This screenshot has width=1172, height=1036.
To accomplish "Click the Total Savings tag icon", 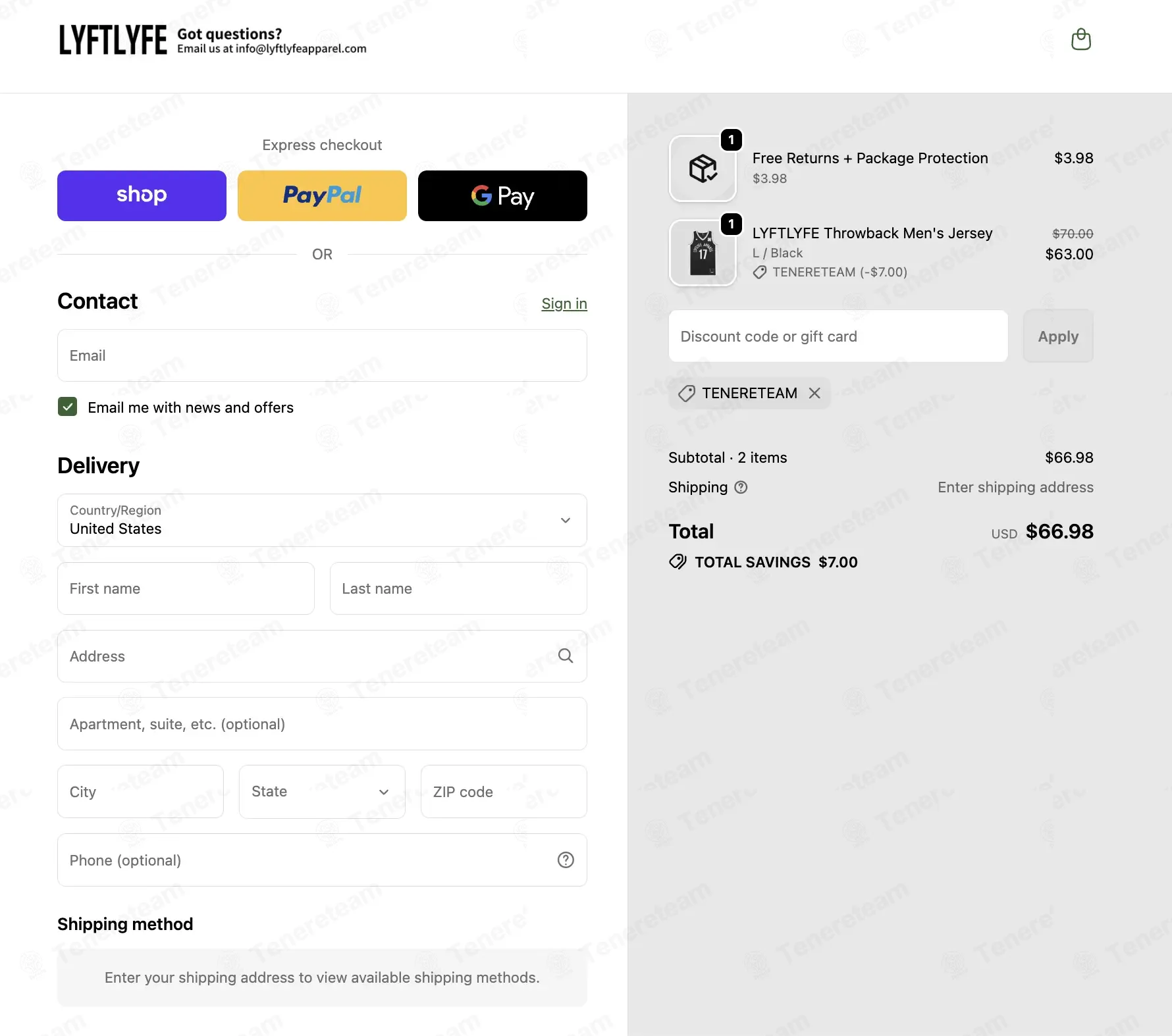I will 678,561.
